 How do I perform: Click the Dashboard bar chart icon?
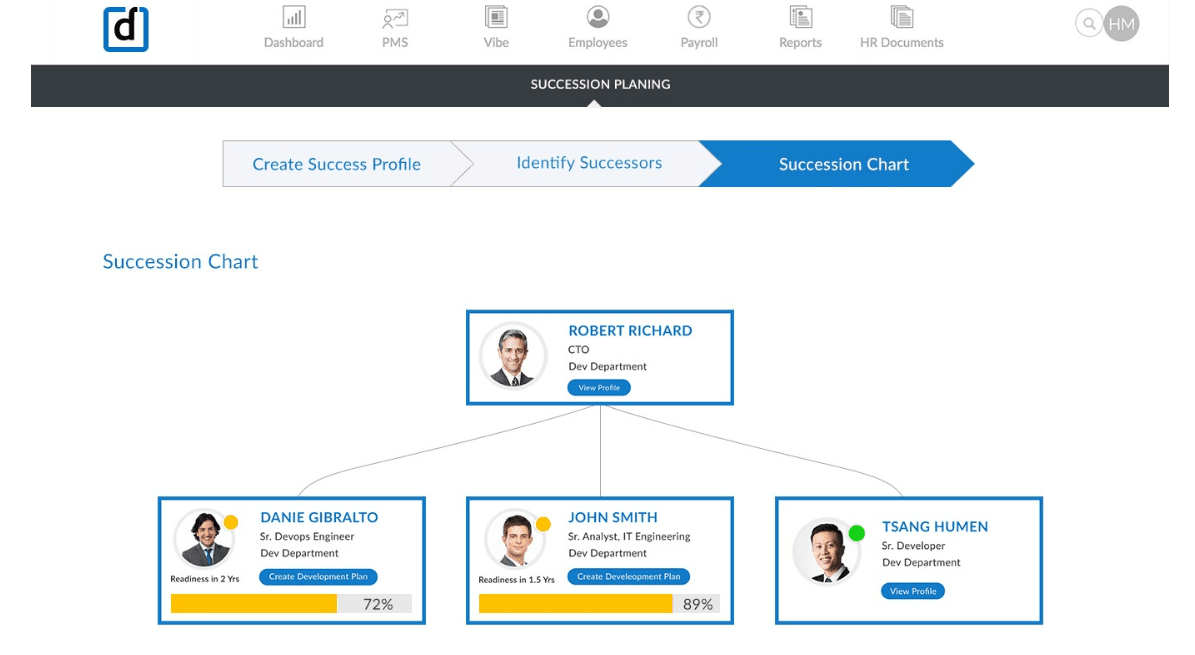coord(293,18)
